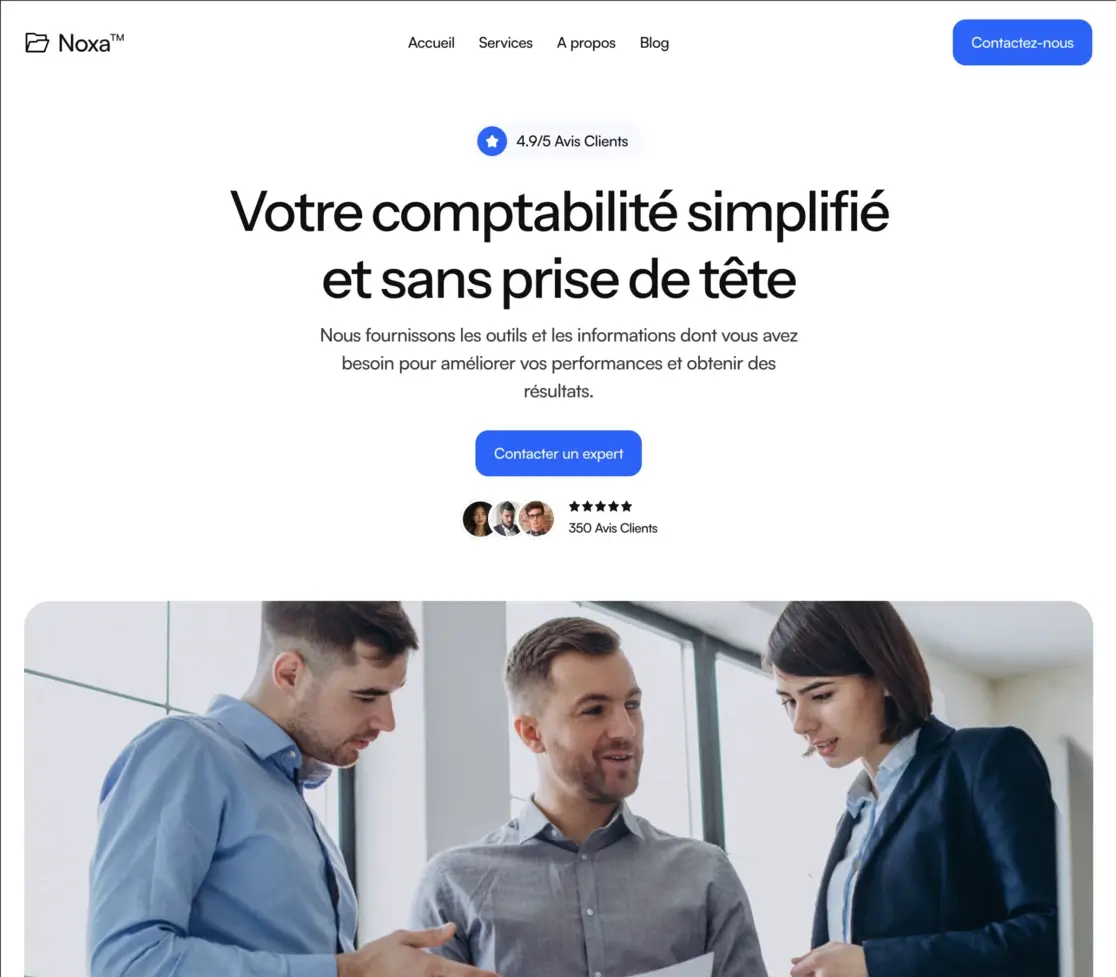
Task: Navigate to the Blog link
Action: [654, 43]
